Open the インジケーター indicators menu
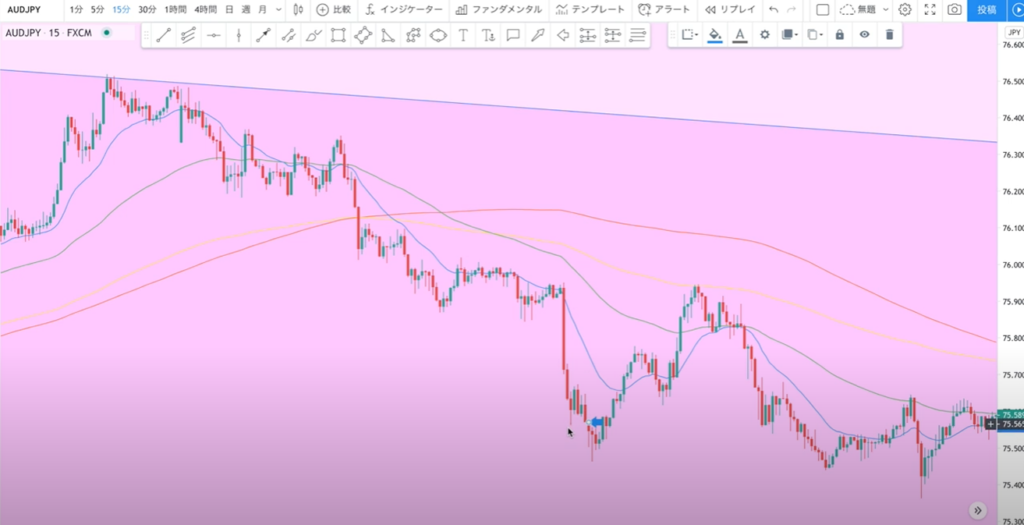The image size is (1024, 525). point(403,9)
